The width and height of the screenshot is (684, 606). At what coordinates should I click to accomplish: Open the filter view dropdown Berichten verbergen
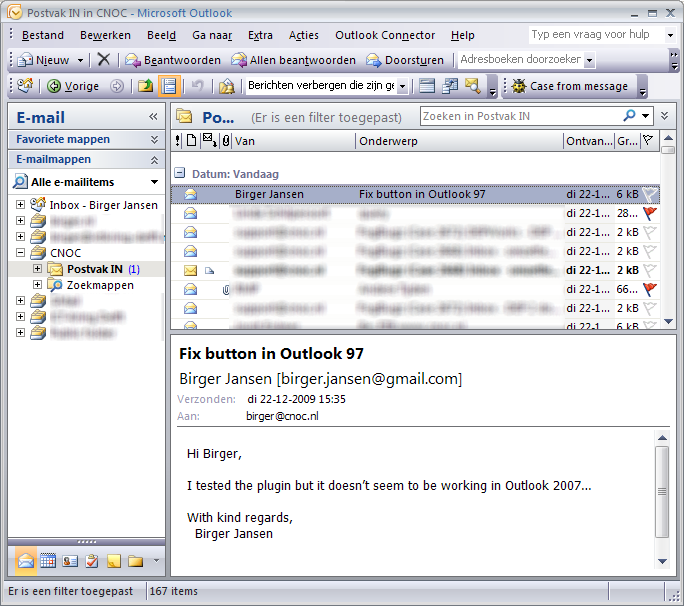pos(402,86)
